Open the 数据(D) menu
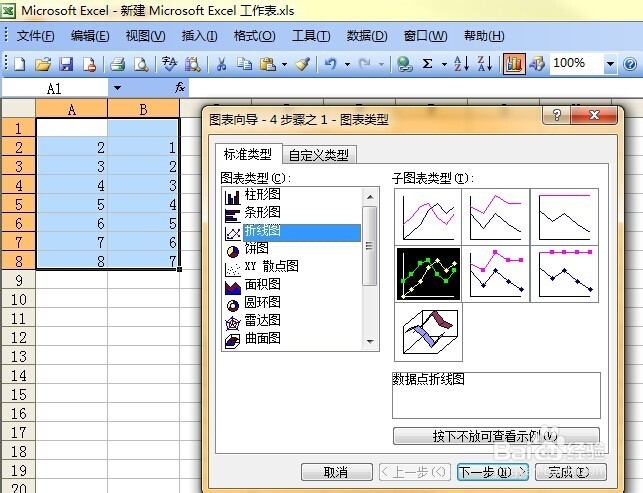643x493 pixels. tap(367, 36)
